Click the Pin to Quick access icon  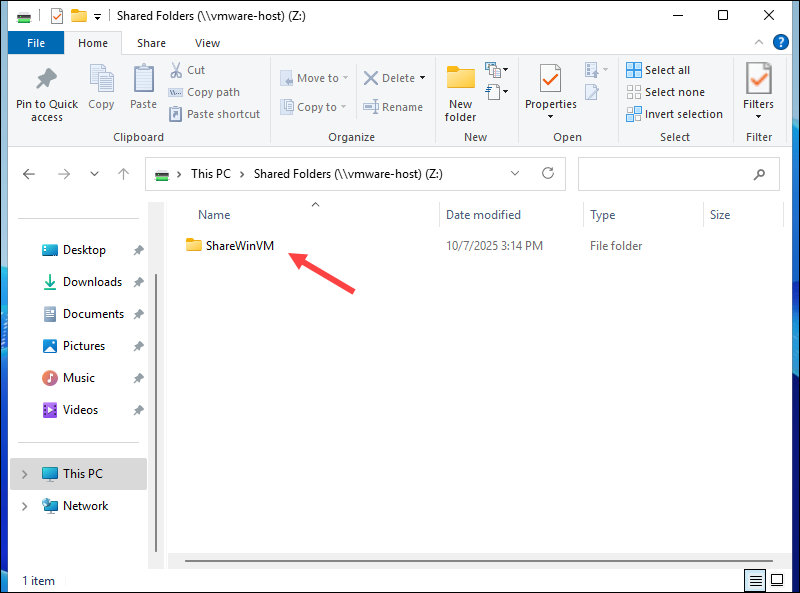pyautogui.click(x=46, y=80)
